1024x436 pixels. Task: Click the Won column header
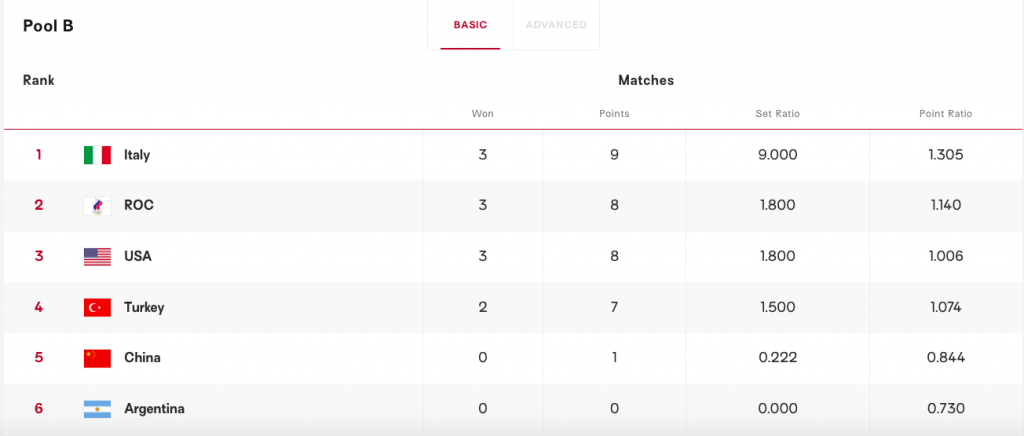click(483, 114)
